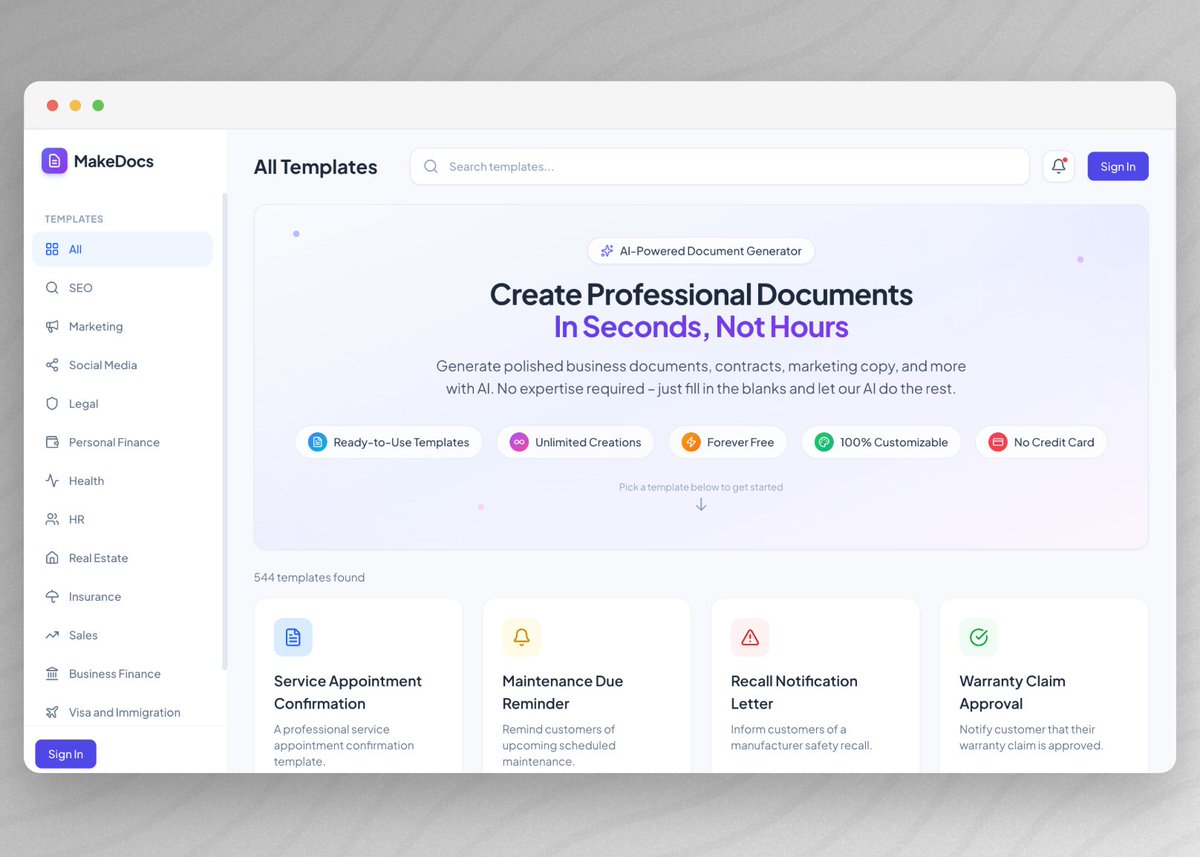Select the SEO category icon in sidebar
The image size is (1200, 857).
coord(51,287)
